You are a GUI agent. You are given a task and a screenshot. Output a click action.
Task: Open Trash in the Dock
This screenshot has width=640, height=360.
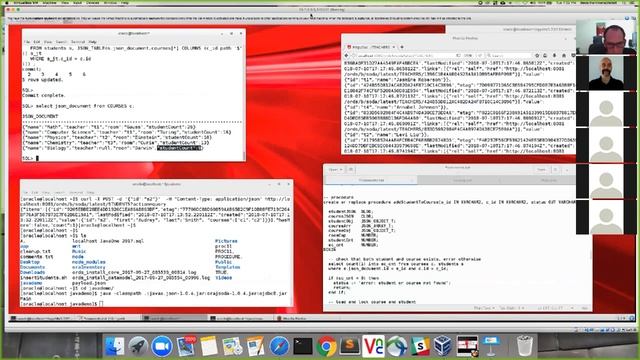tap(525, 346)
